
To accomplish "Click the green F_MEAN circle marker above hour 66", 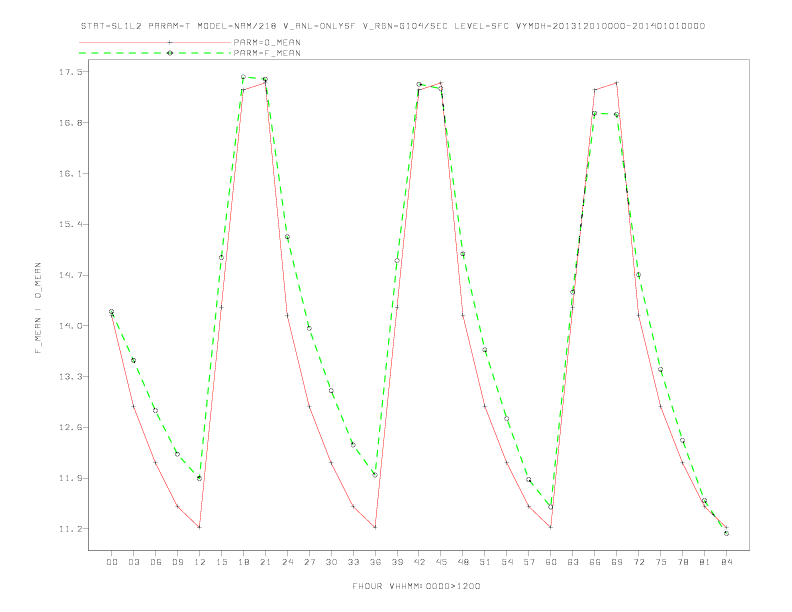I will (595, 114).
